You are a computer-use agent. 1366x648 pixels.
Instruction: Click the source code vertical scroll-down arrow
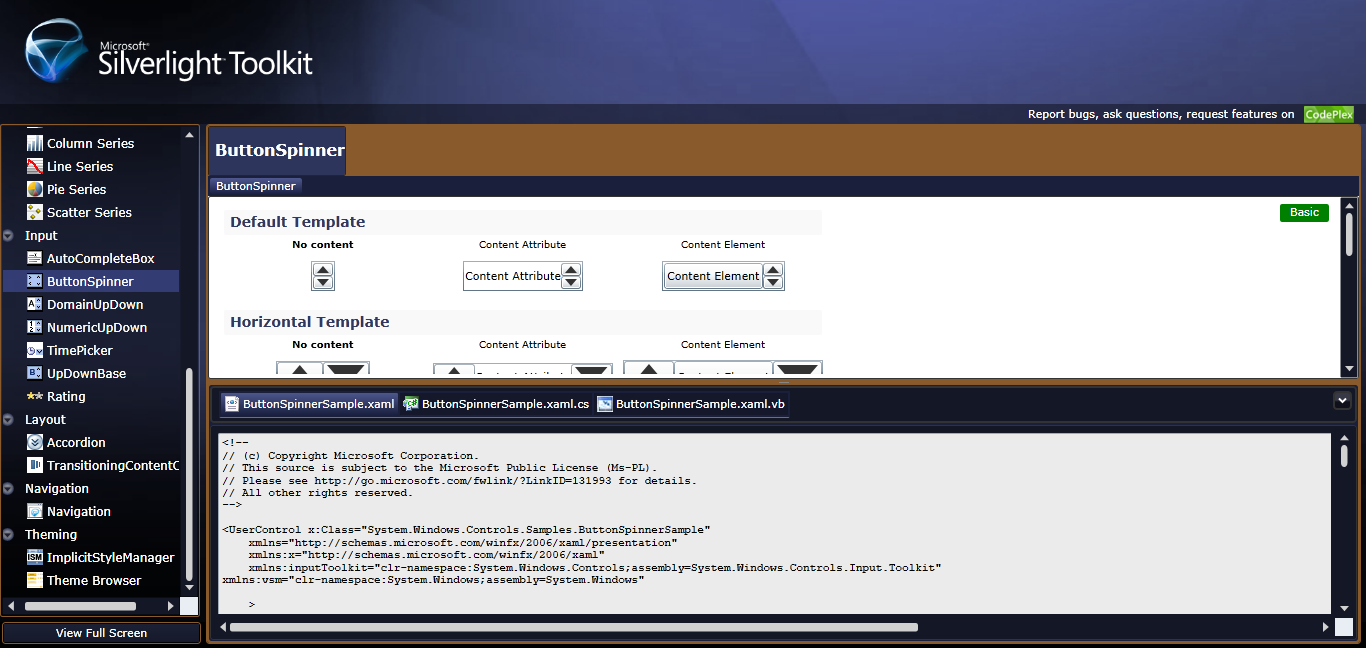[1344, 606]
